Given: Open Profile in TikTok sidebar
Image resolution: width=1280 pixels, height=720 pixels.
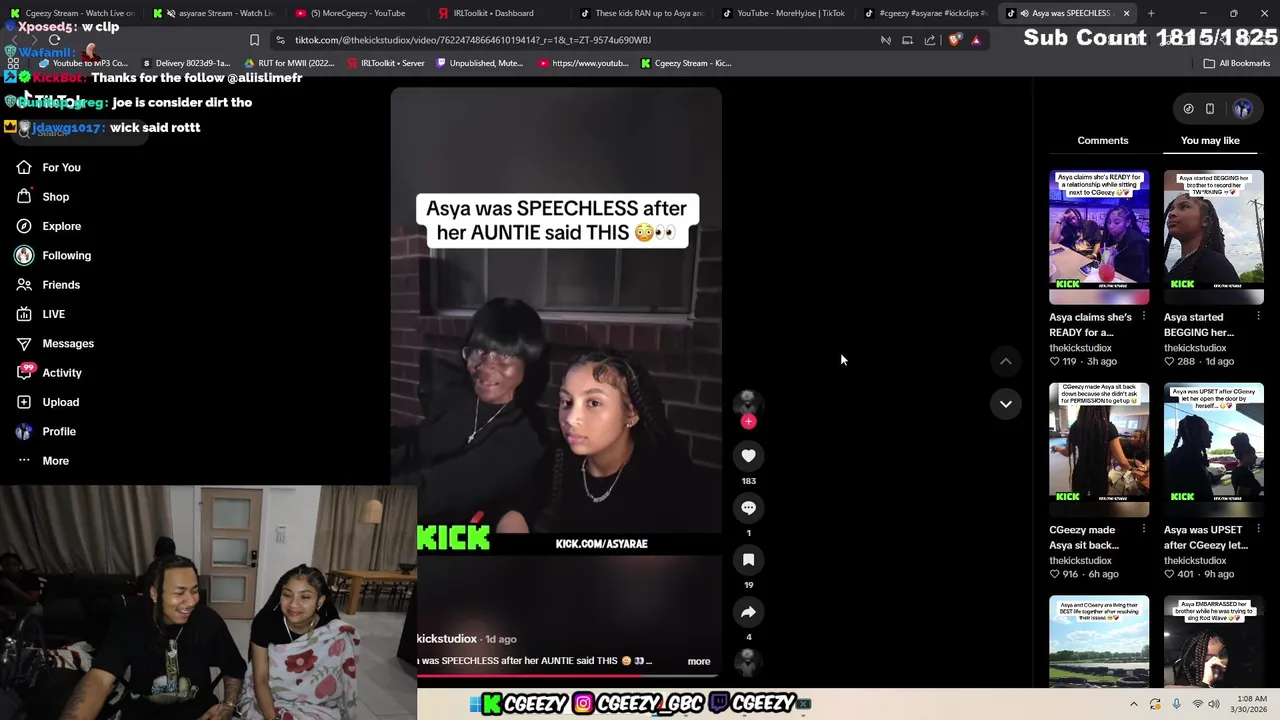Looking at the screenshot, I should (x=46, y=431).
